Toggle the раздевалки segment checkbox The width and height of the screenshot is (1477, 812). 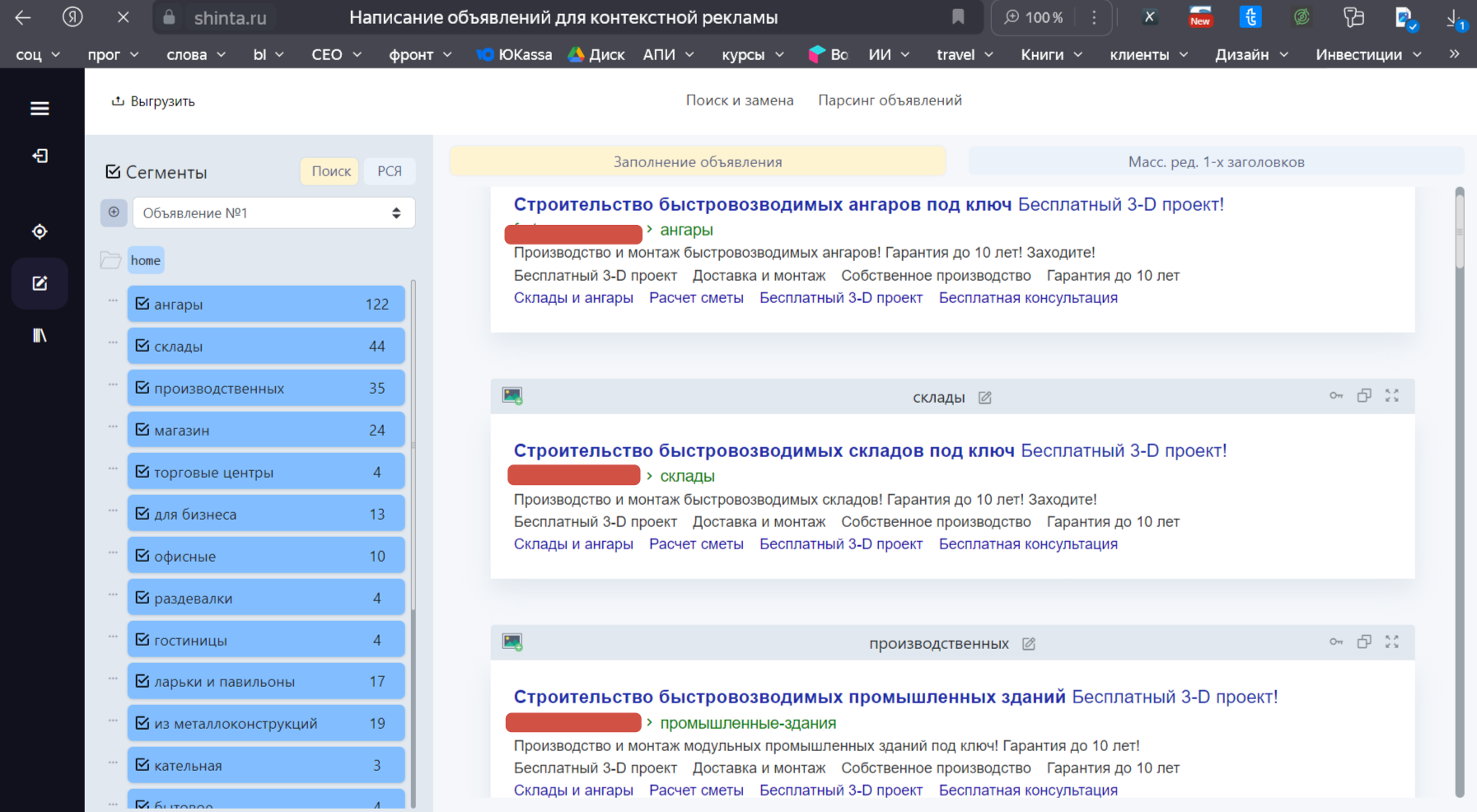click(x=143, y=597)
